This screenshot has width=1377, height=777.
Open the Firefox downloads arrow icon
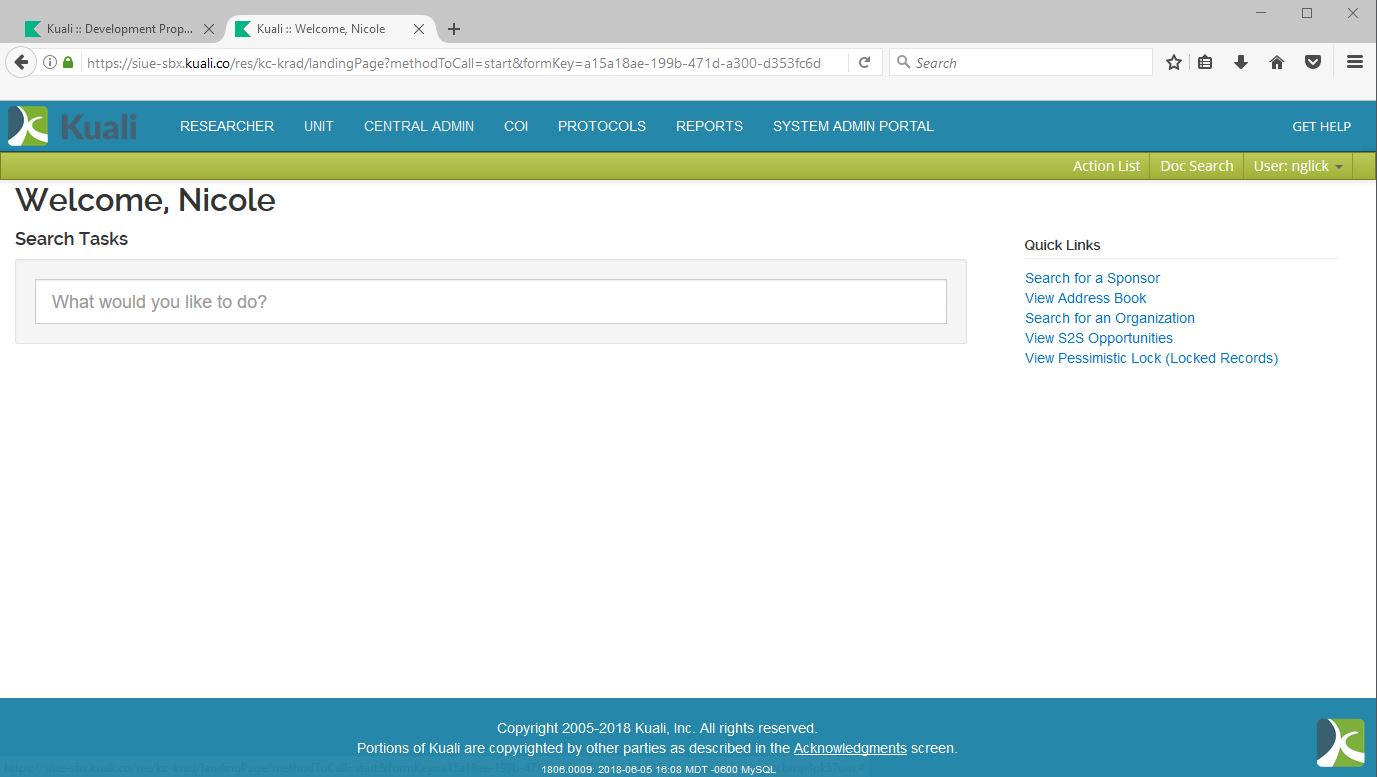click(x=1241, y=62)
